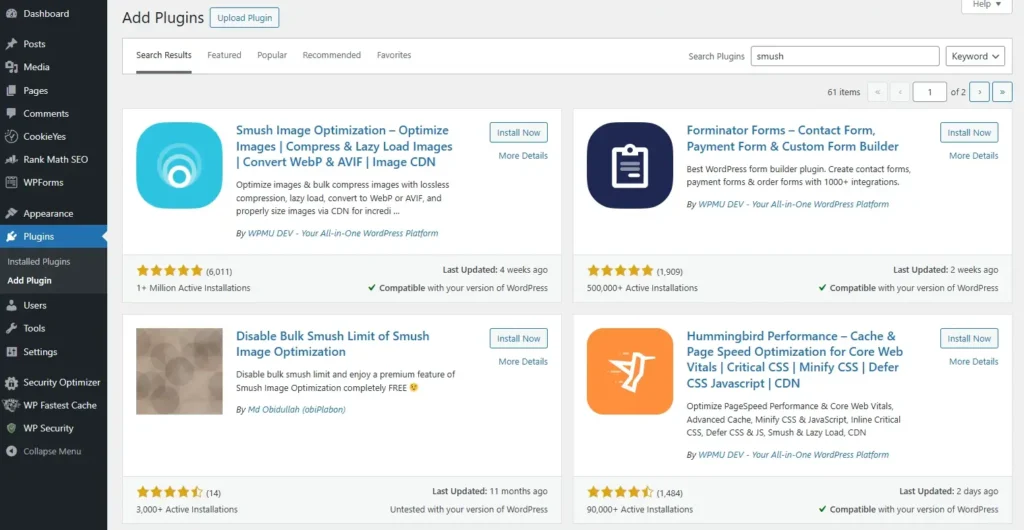This screenshot has width=1024, height=530.
Task: Install Disable Bulk Smush Limit plugin
Action: click(x=519, y=339)
